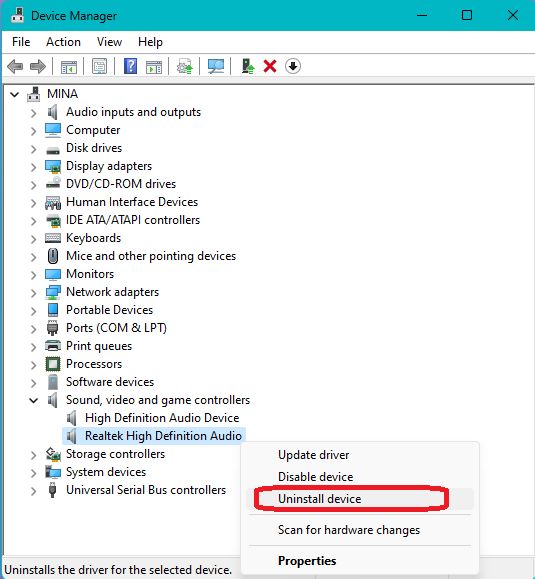535x579 pixels.
Task: Click the chip icon beside Processors
Action: [53, 364]
